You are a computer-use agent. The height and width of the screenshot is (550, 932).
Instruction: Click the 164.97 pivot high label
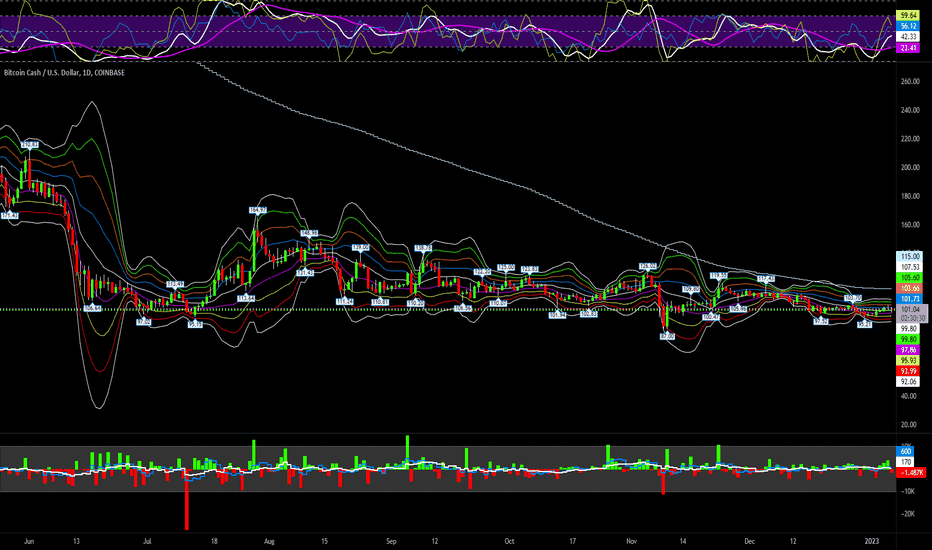(257, 210)
